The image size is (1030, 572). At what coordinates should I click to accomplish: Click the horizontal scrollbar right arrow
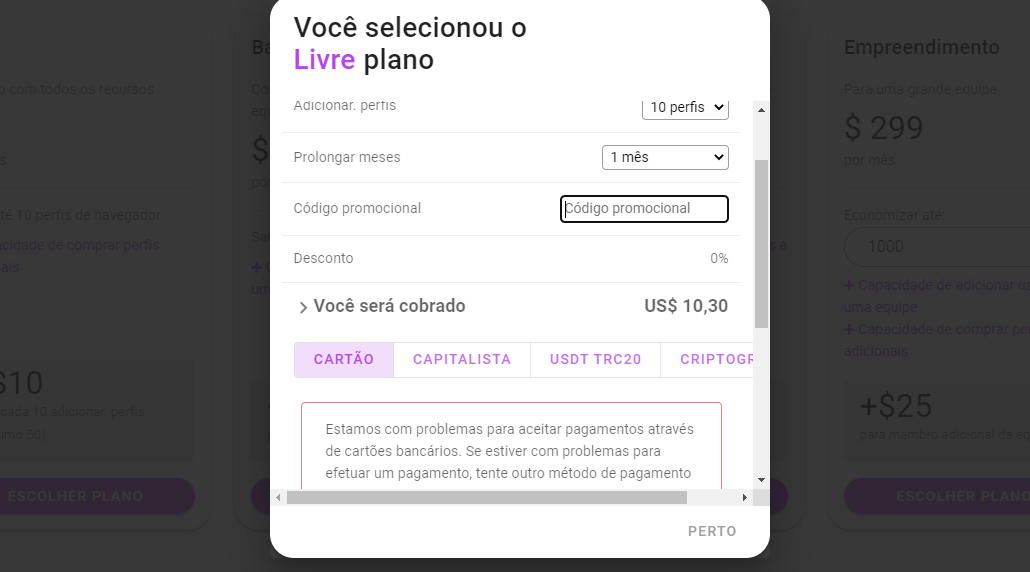click(744, 498)
